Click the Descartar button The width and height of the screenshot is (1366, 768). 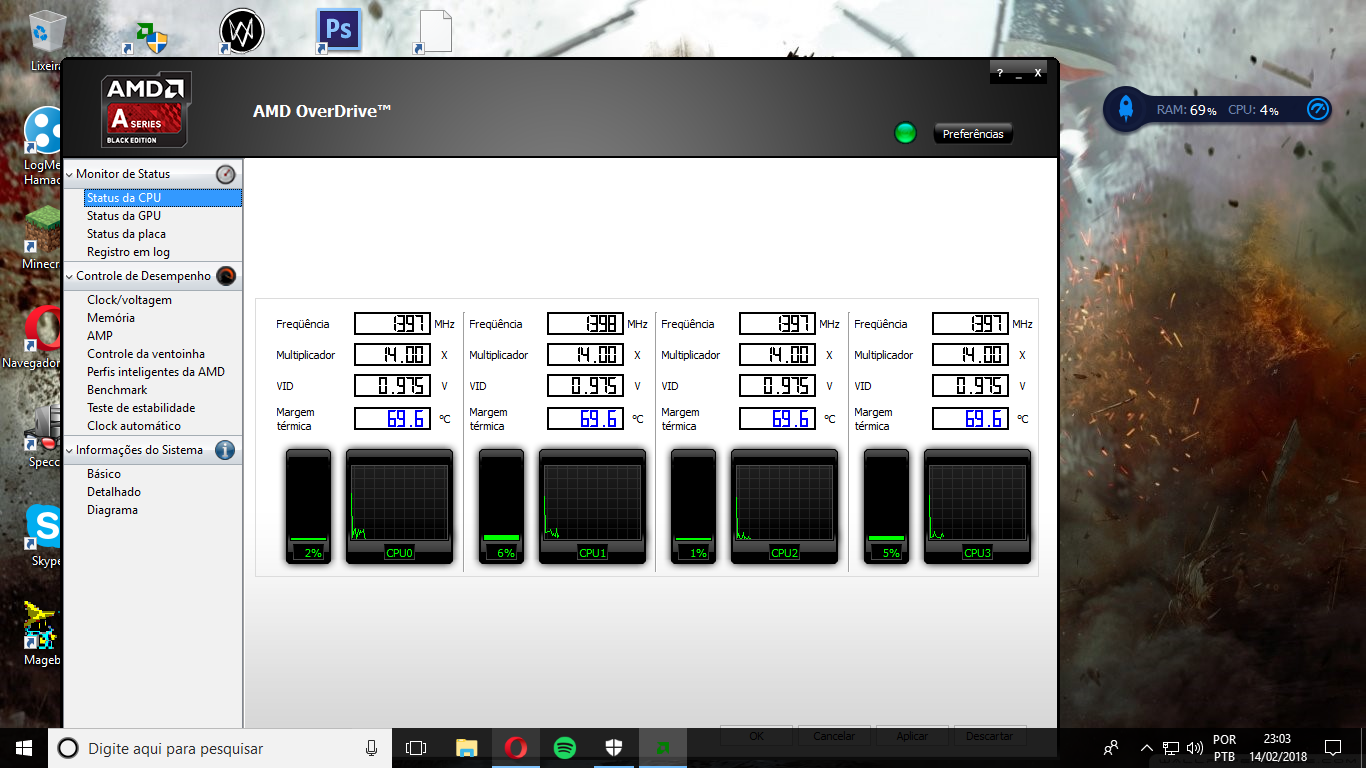point(990,736)
